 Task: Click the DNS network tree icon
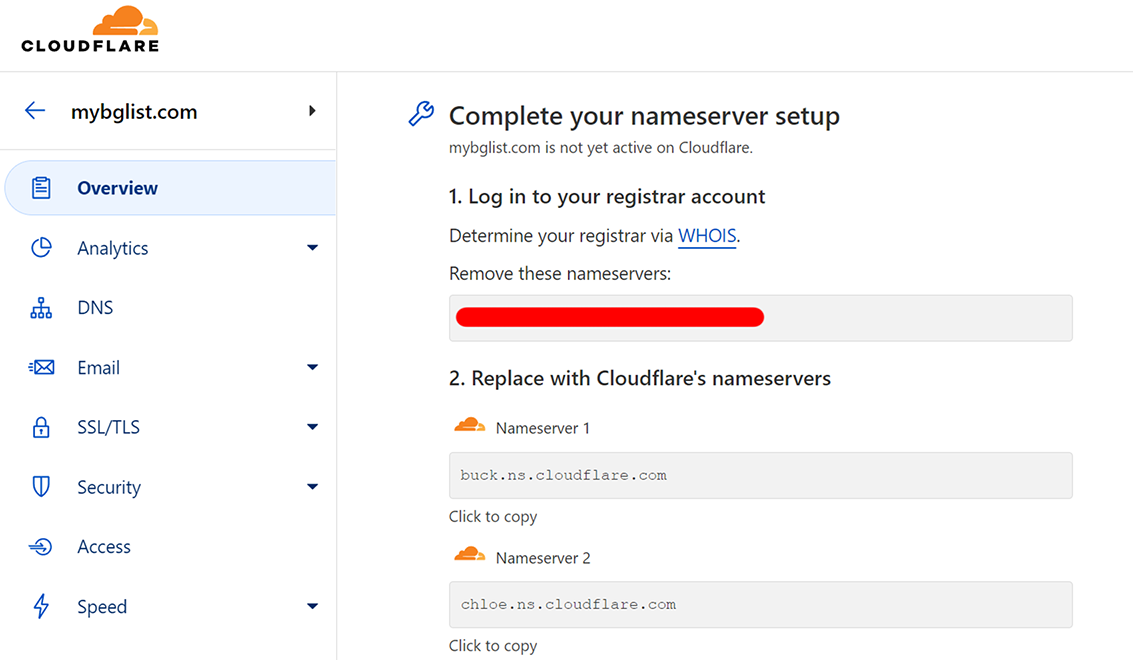[x=41, y=308]
